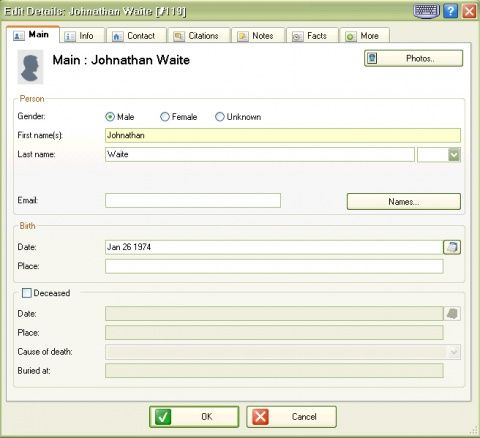Open the Contact tab
This screenshot has height=438, width=480.
pyautogui.click(x=136, y=36)
